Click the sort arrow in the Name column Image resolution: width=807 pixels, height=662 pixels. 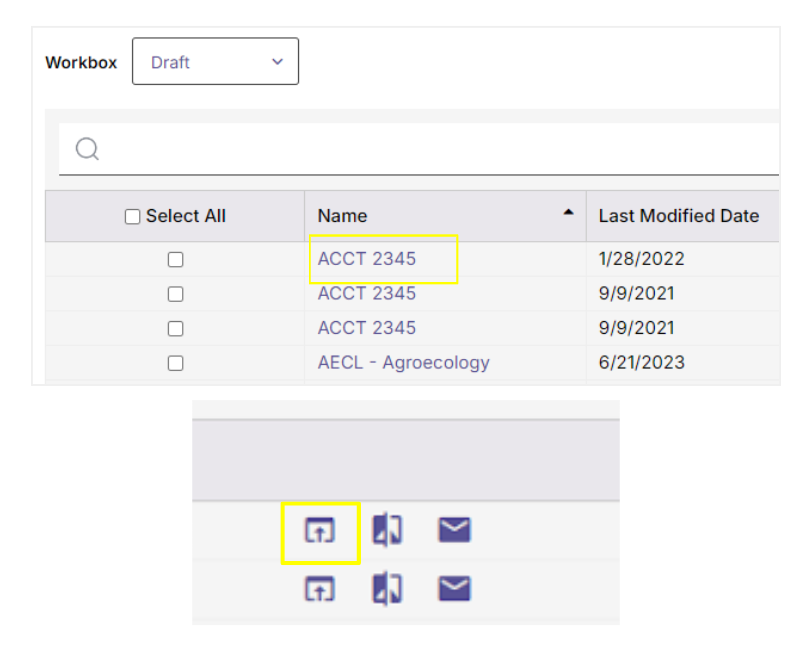[x=568, y=213]
